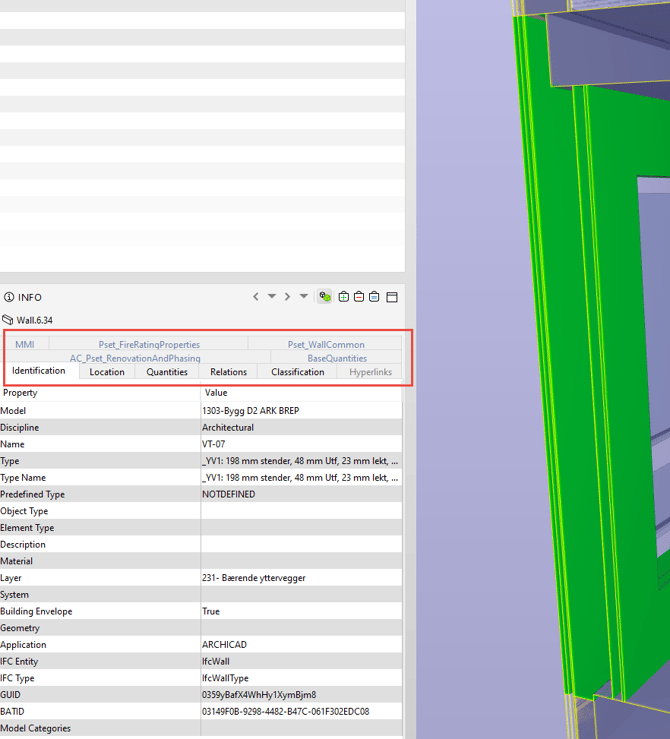This screenshot has width=670, height=739.
Task: Click the IFC Type property label
Action: [17, 678]
